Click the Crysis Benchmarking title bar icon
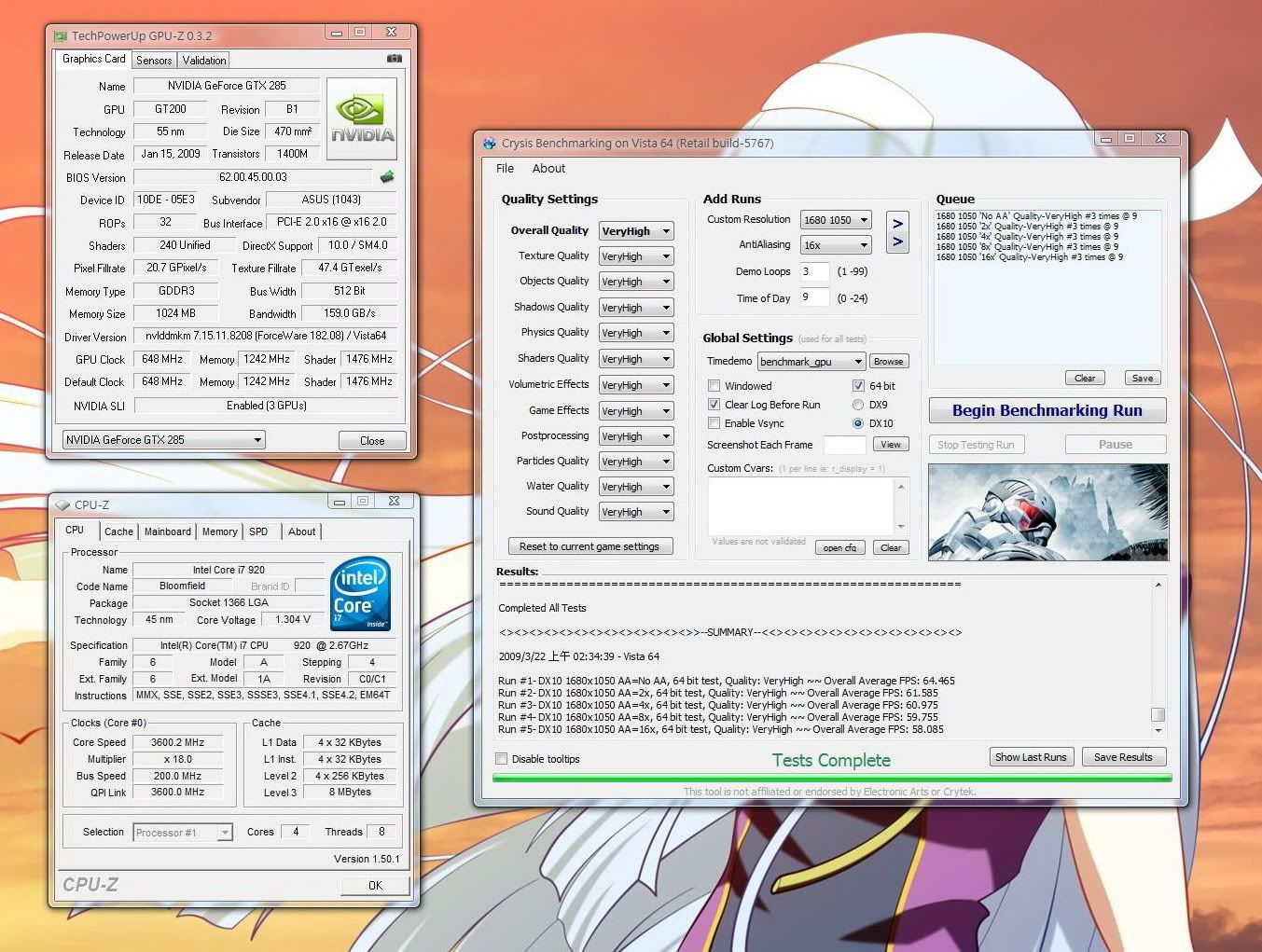The width and height of the screenshot is (1262, 952). [490, 144]
